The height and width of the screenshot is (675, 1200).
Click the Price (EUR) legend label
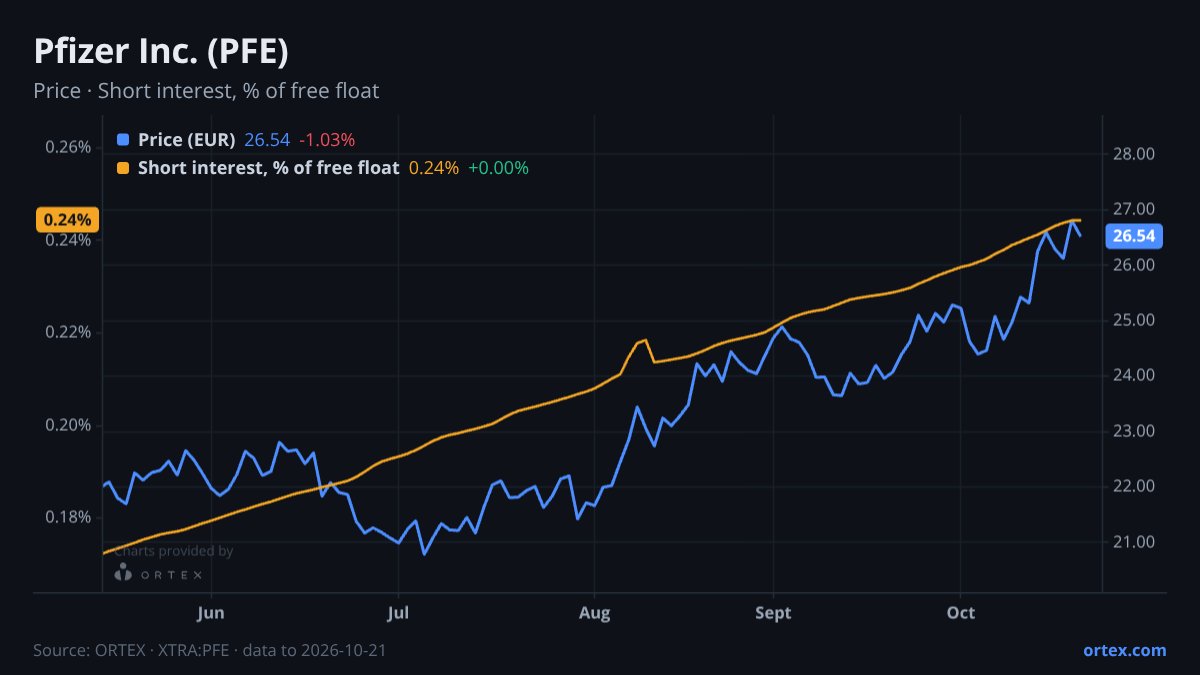click(187, 140)
